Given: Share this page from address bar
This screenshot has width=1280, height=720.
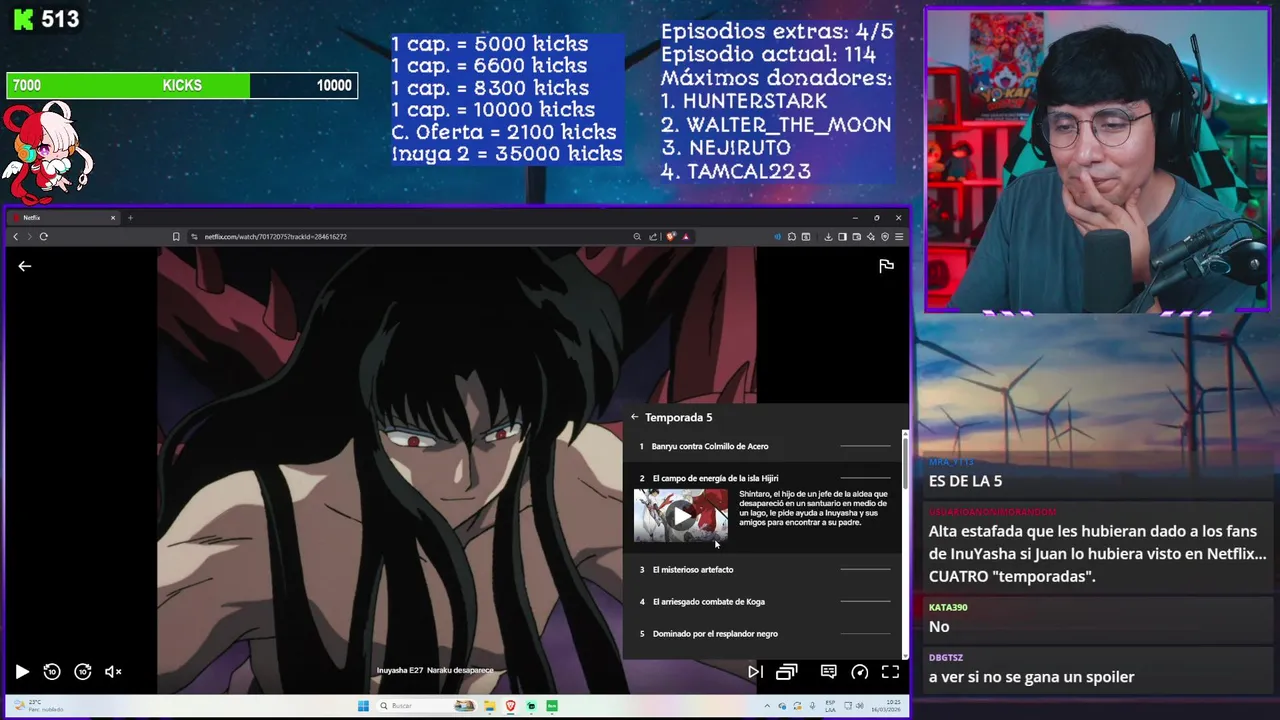Looking at the screenshot, I should click(653, 237).
